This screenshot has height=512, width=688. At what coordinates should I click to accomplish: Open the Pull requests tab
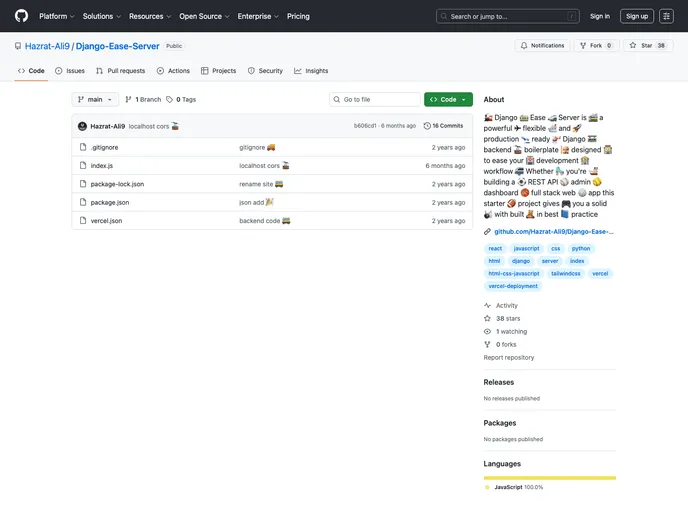[x=121, y=71]
